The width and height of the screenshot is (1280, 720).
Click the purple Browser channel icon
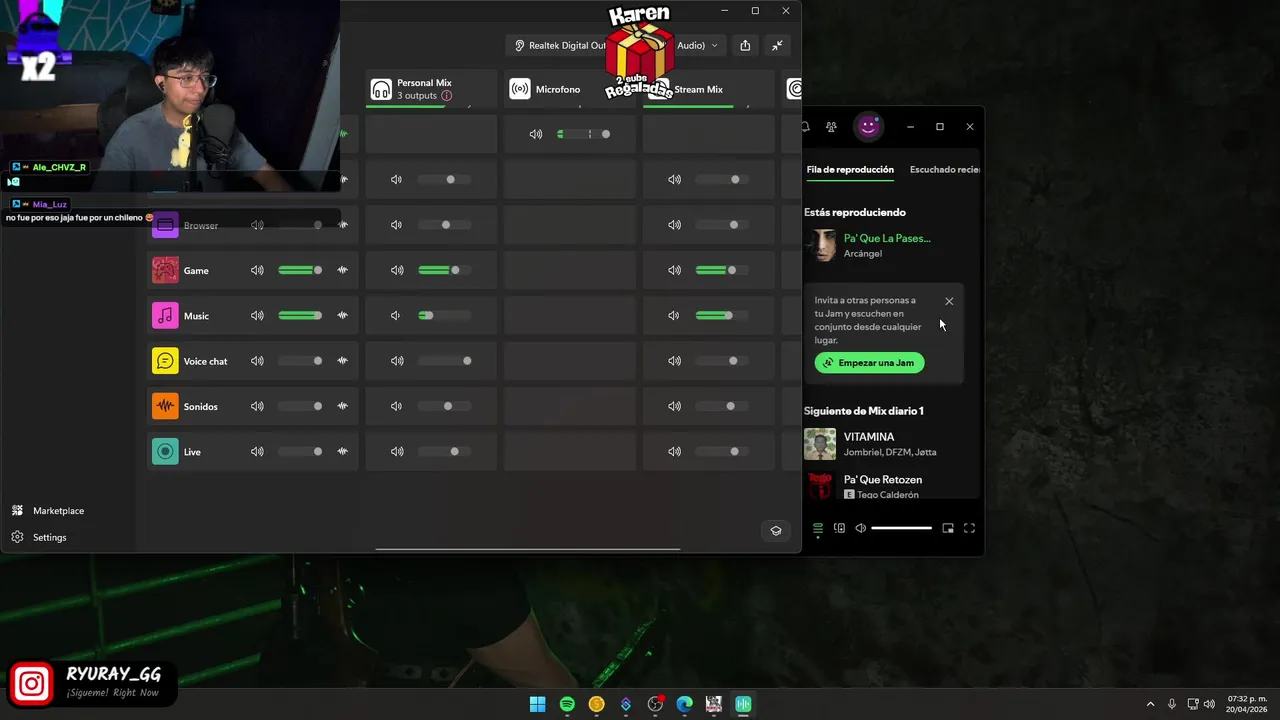pos(165,225)
